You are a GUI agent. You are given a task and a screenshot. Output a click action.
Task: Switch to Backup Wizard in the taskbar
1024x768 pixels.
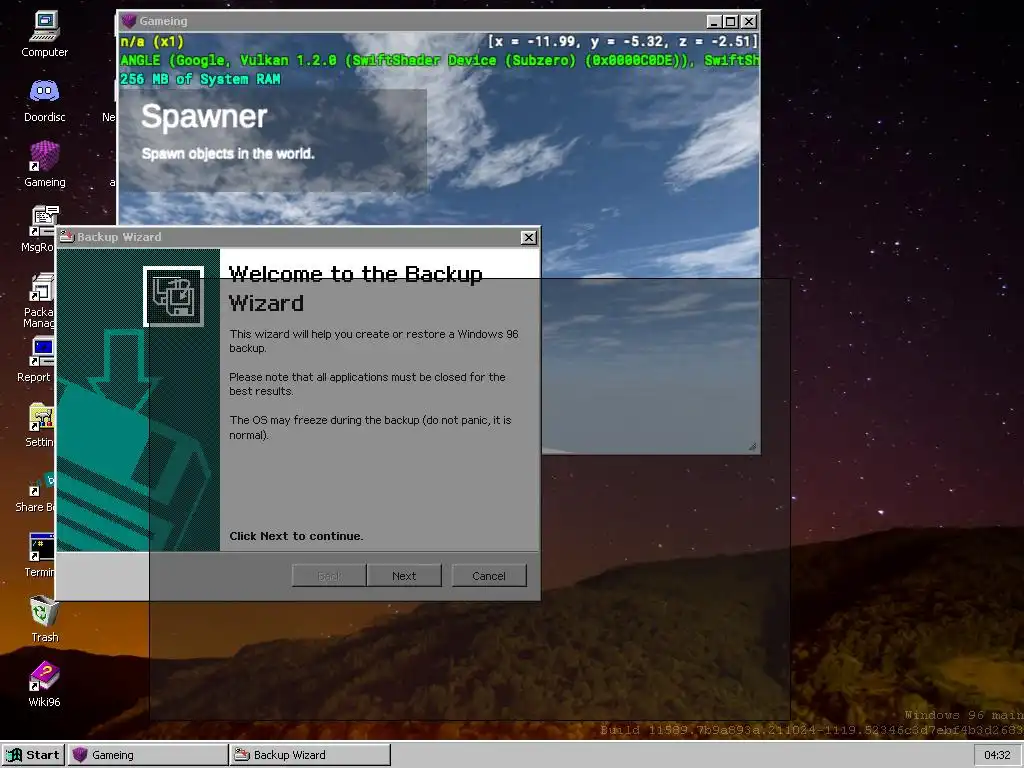coord(310,755)
